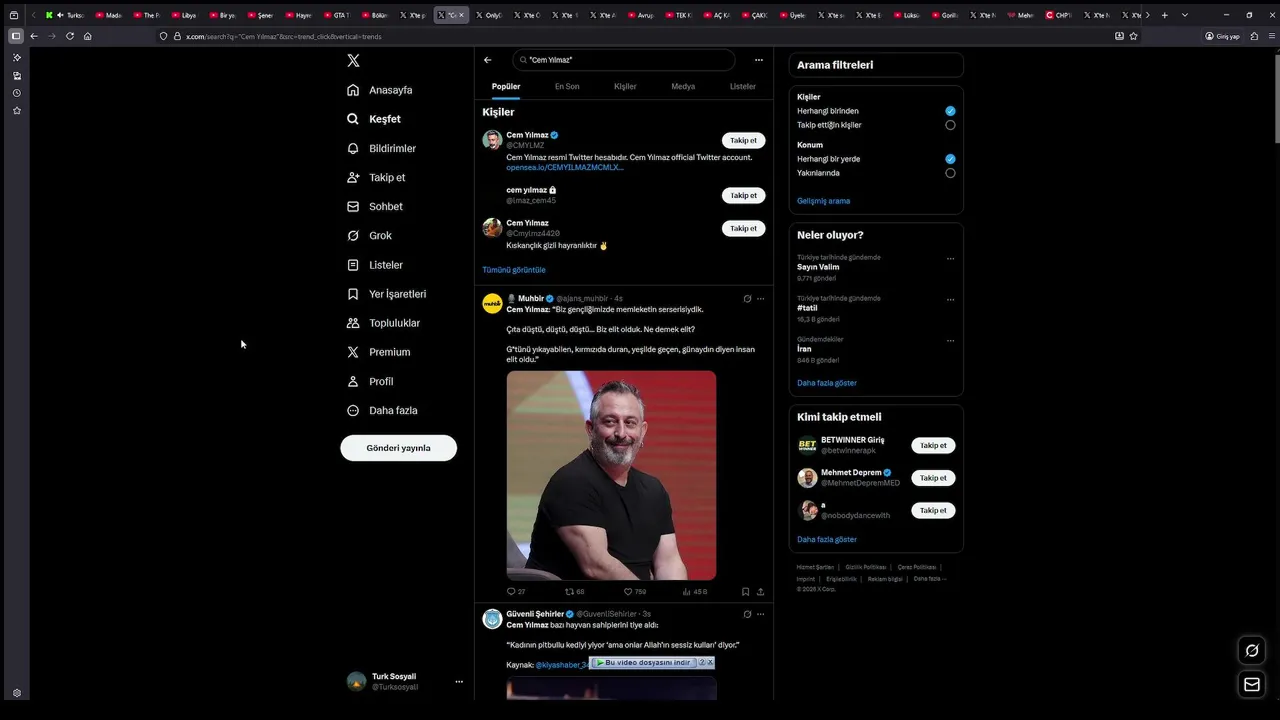Ask Grok about the Güvenli Şehirler post
1280x720 pixels.
[x=747, y=614]
